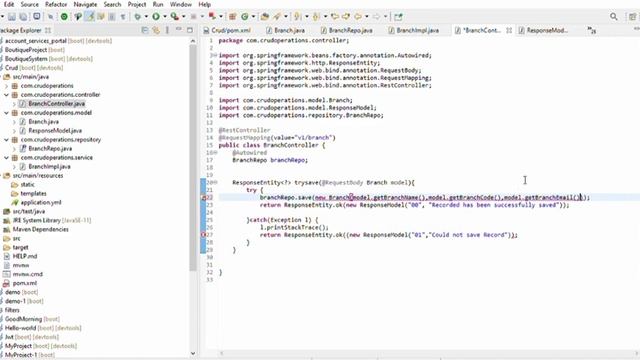Click the Forward navigation arrow icon
This screenshot has width=640, height=360.
pos(377,17)
